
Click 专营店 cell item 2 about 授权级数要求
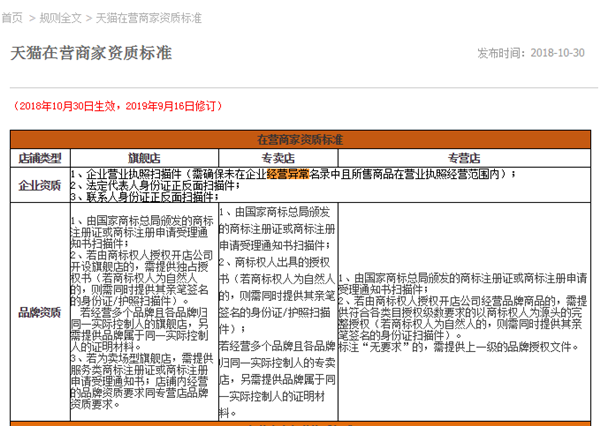[x=463, y=318]
